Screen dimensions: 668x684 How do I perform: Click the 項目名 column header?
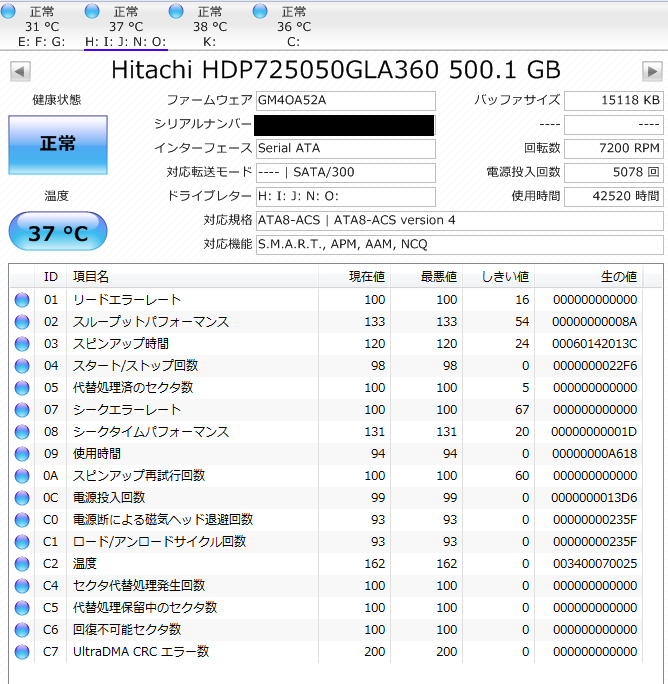point(91,276)
